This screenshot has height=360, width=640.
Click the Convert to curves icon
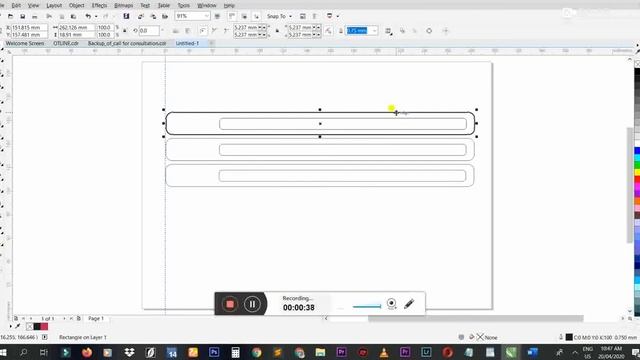pos(429,31)
